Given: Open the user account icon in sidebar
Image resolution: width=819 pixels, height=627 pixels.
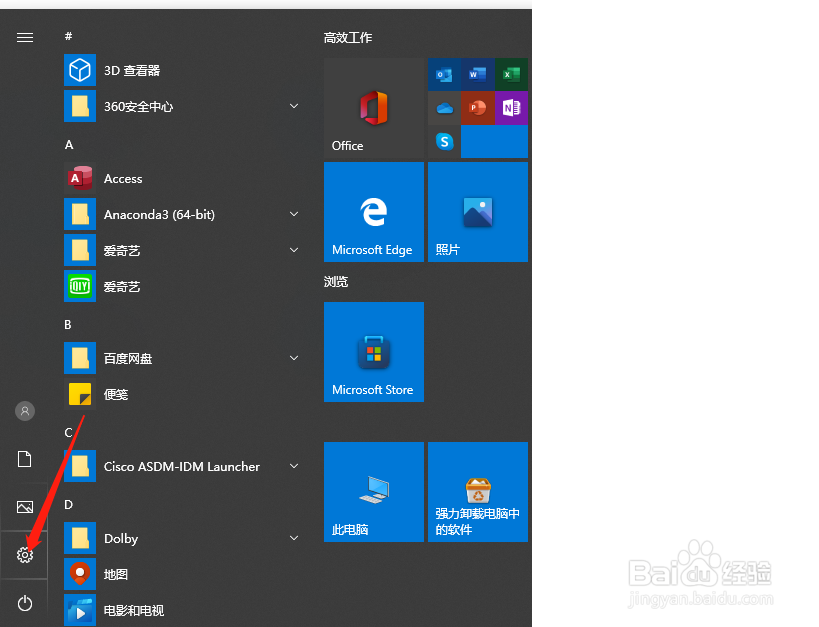Looking at the screenshot, I should coord(25,411).
